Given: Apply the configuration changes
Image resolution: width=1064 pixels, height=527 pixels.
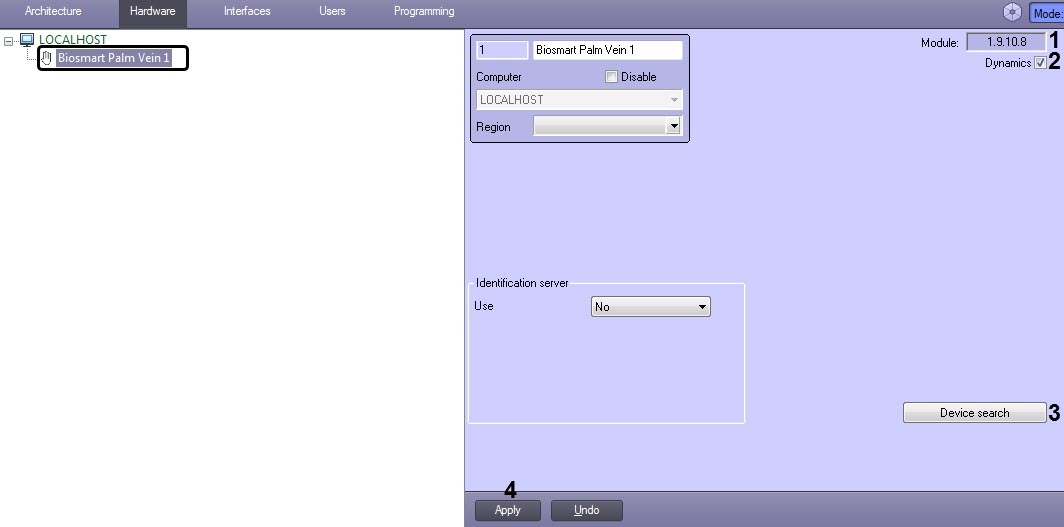Looking at the screenshot, I should pyautogui.click(x=508, y=510).
